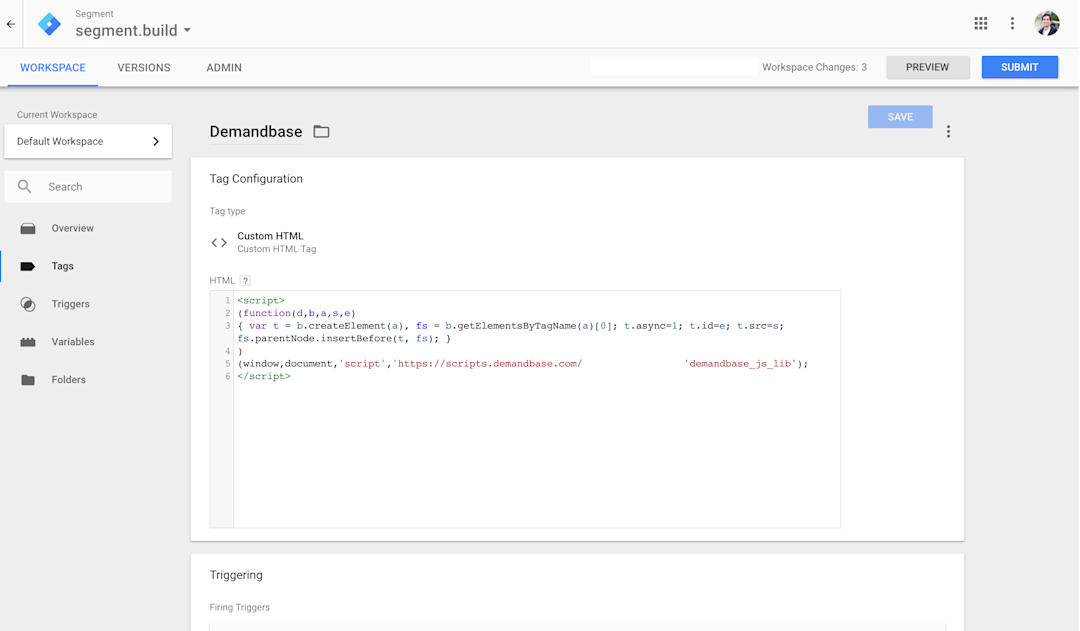1080x631 pixels.
Task: Open Variables in sidebar
Action: point(73,342)
